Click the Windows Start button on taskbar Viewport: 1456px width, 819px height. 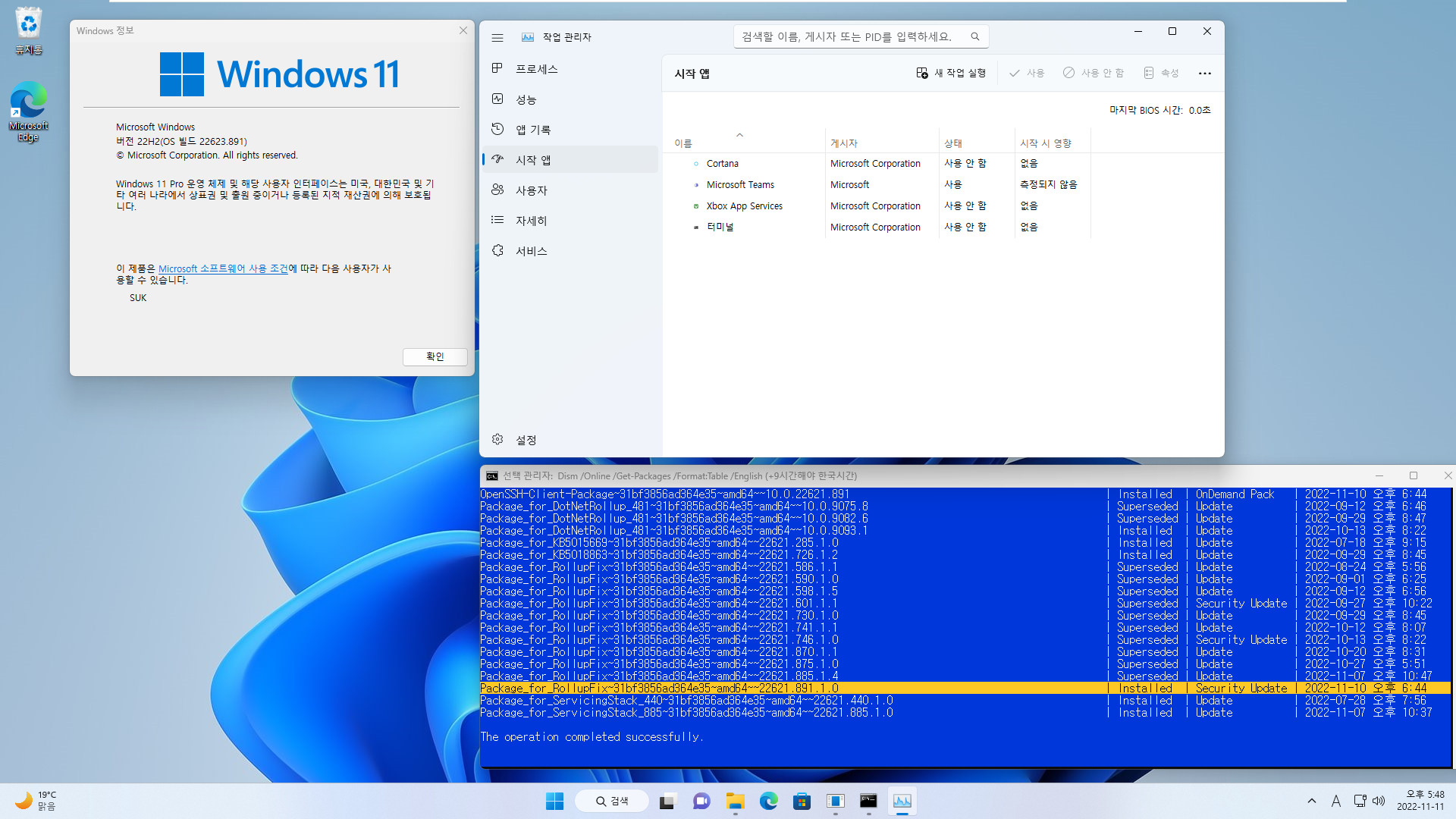[x=555, y=802]
